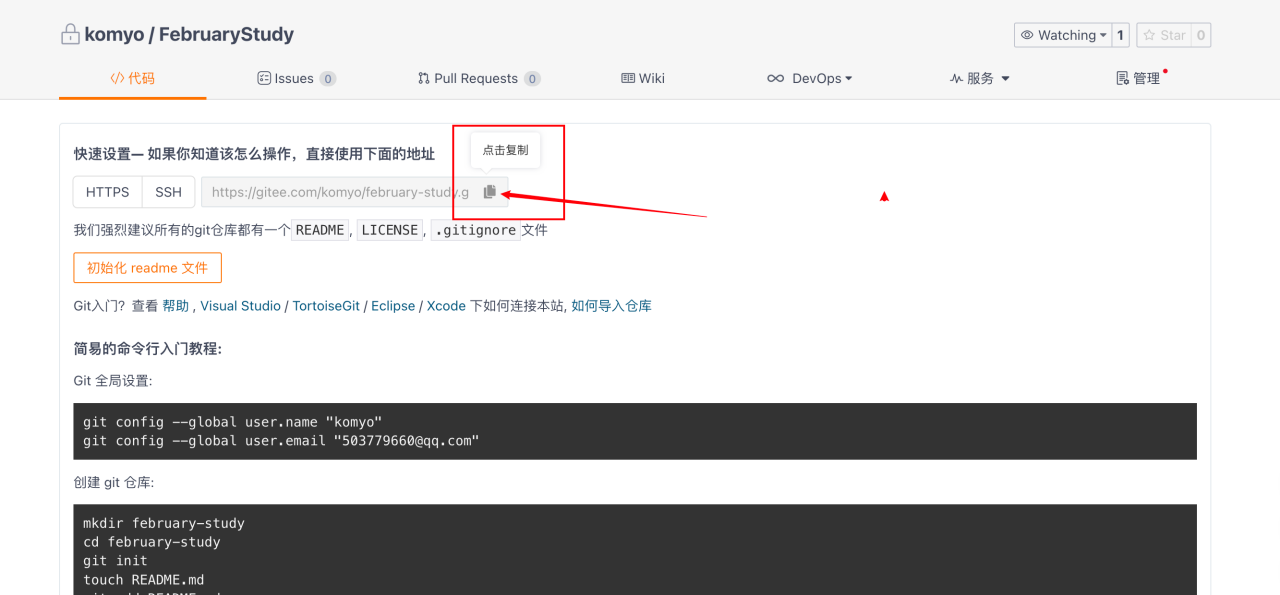Screen dimensions: 1280x595
Task: Click the DevOps infinity icon
Action: coord(775,78)
